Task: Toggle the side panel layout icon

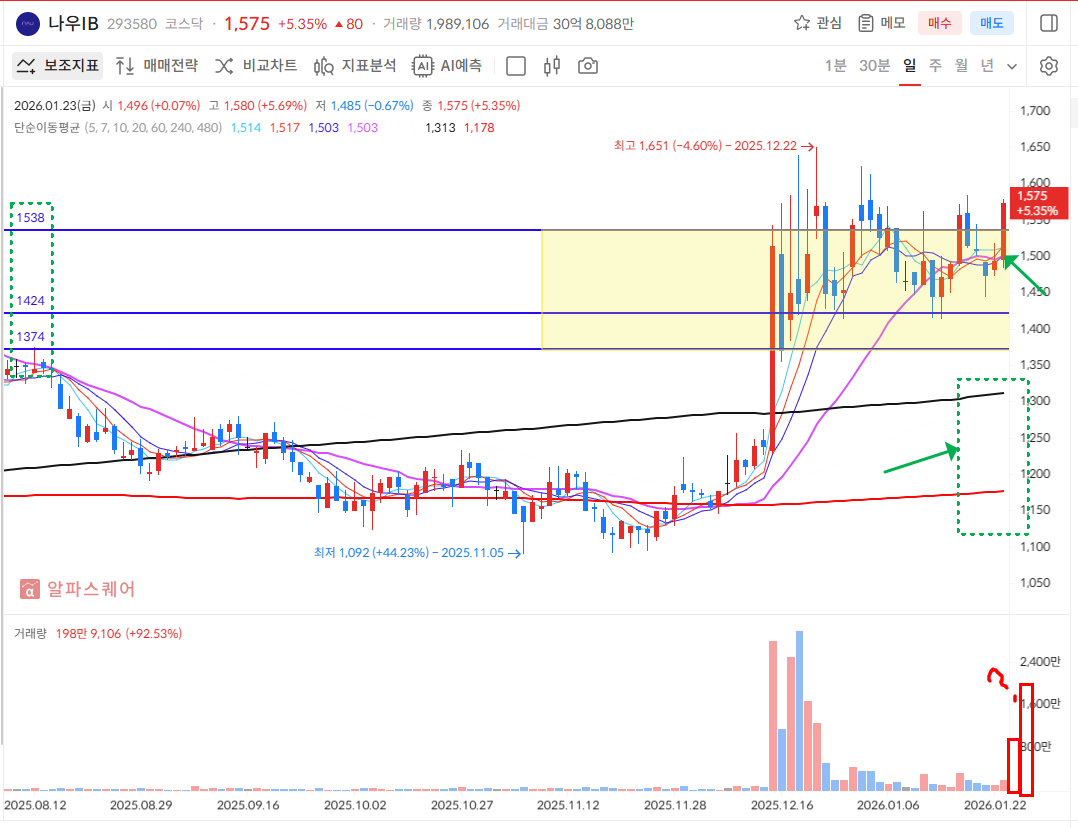Action: pyautogui.click(x=1049, y=23)
